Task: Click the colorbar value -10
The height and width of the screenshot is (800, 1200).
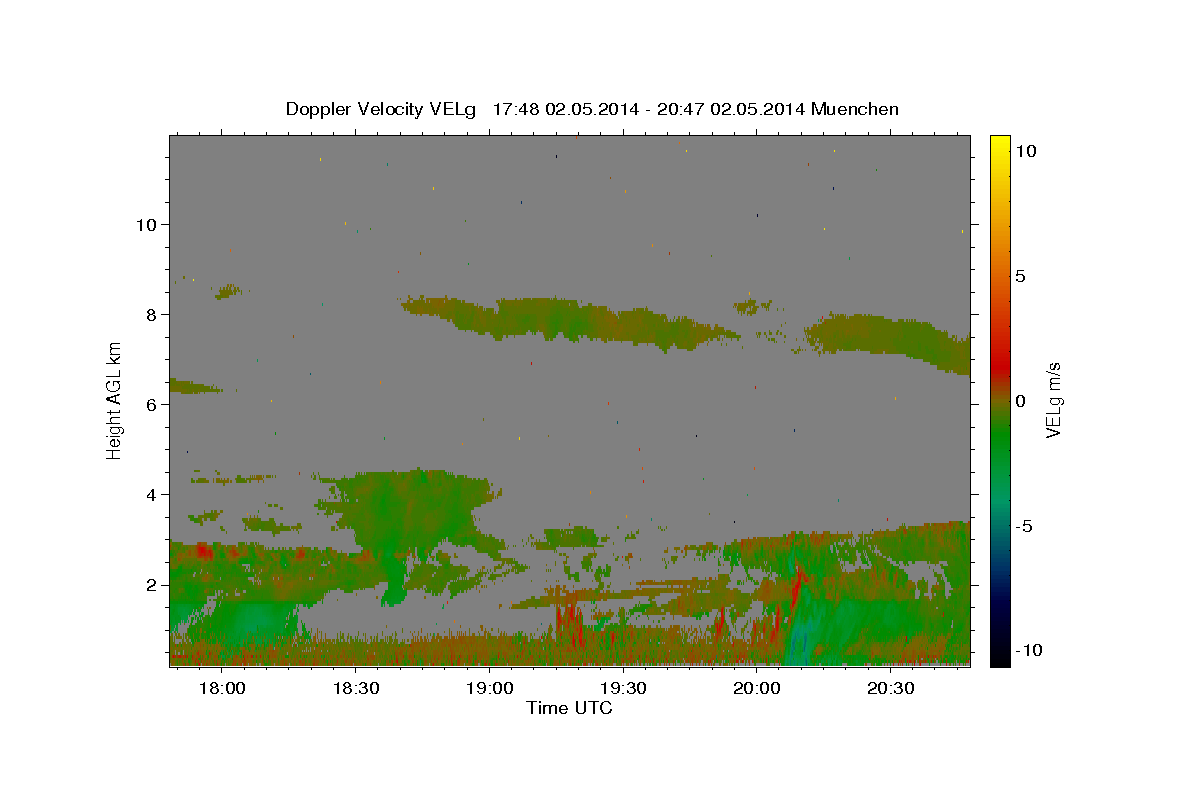Action: [1027, 651]
